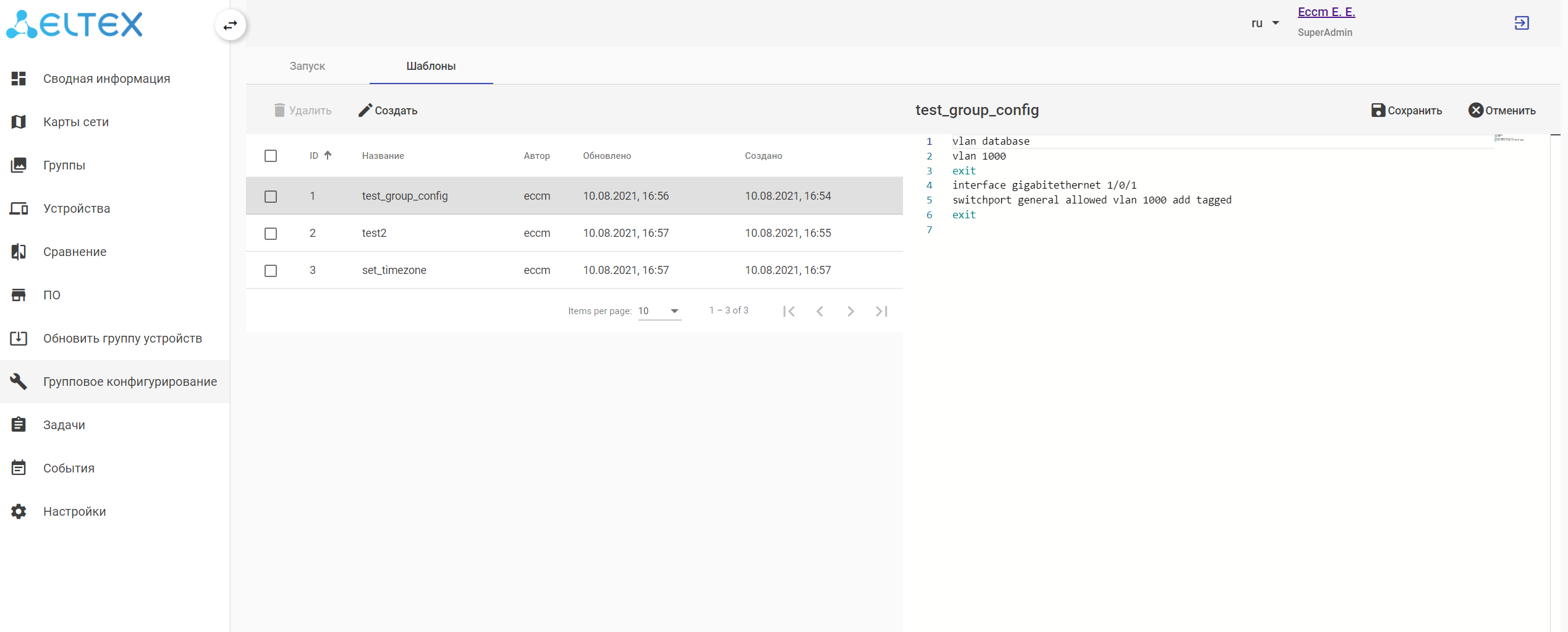Open Карты сети map icon
Screen dimensions: 1568x632
(19, 122)
